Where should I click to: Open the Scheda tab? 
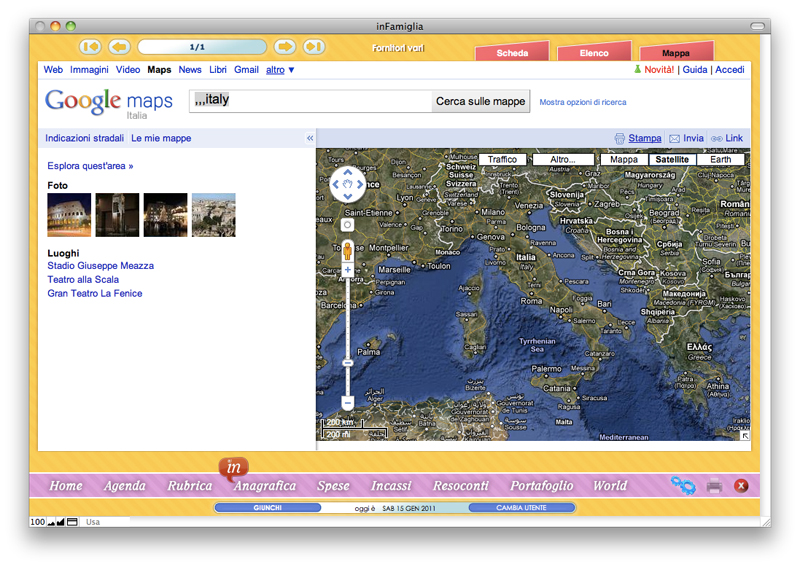click(x=512, y=53)
